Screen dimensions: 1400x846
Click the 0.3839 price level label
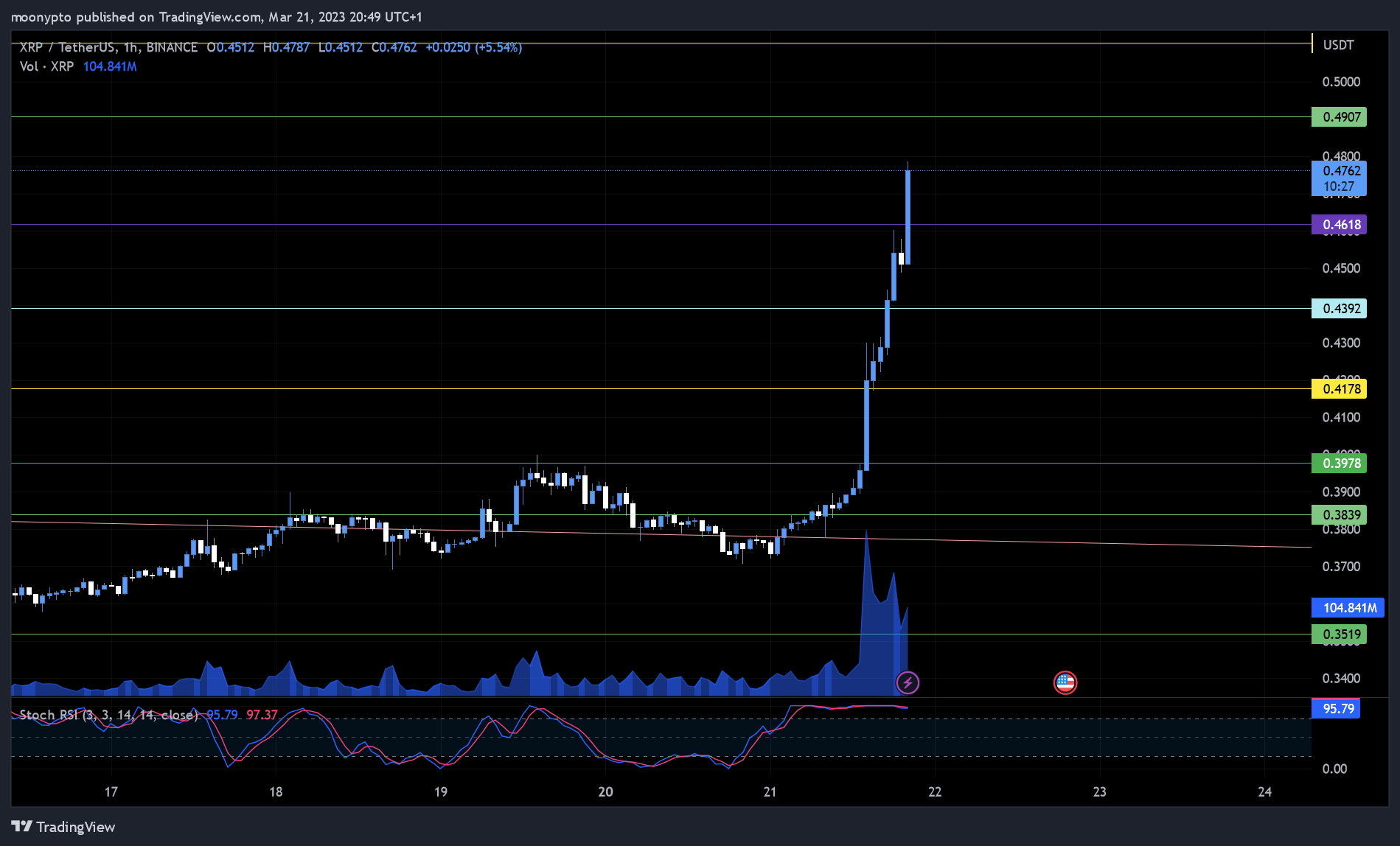(x=1339, y=514)
